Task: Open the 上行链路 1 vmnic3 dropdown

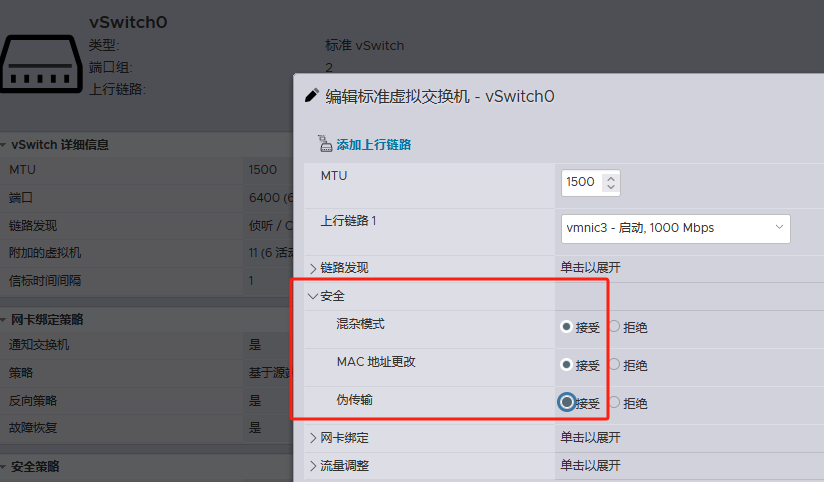Action: [675, 228]
